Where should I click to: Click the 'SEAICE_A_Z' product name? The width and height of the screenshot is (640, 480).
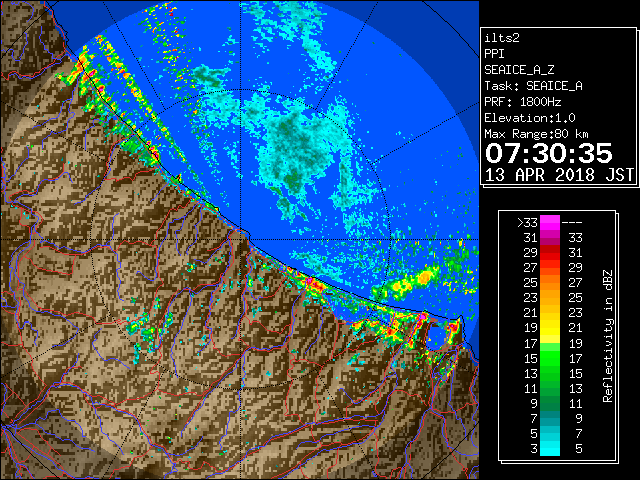point(519,70)
